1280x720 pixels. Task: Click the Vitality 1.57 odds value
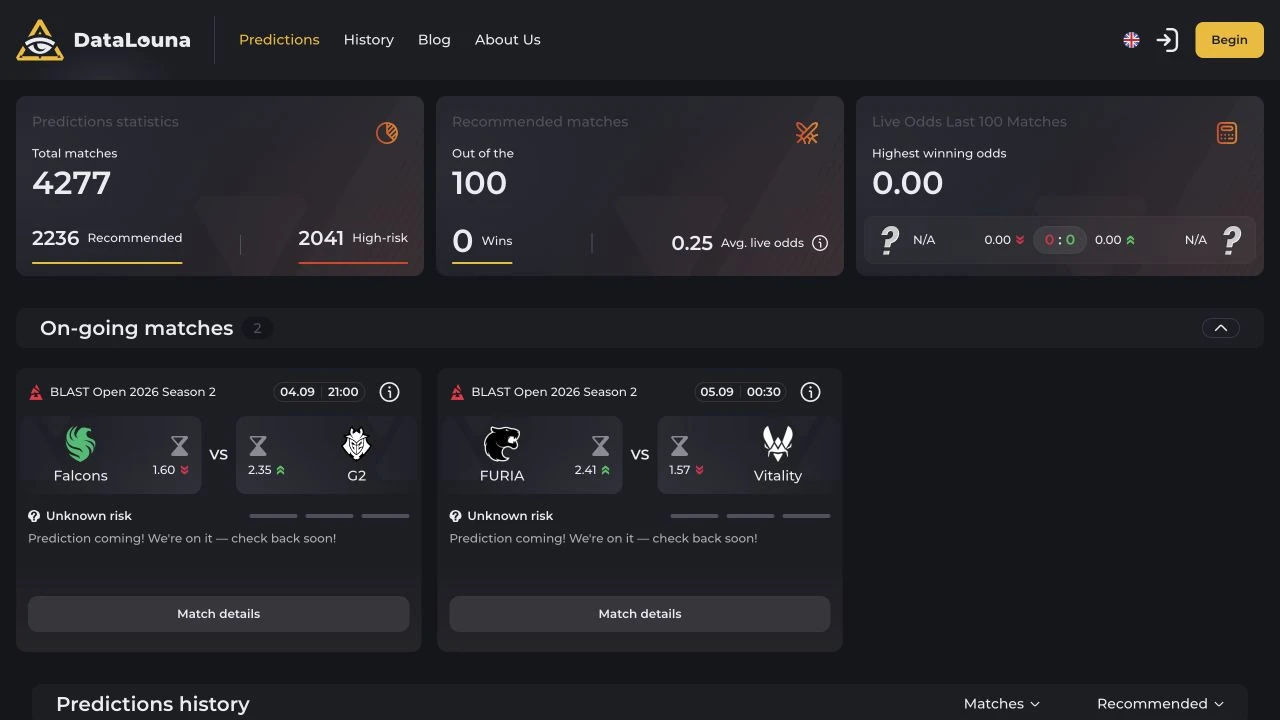click(680, 470)
